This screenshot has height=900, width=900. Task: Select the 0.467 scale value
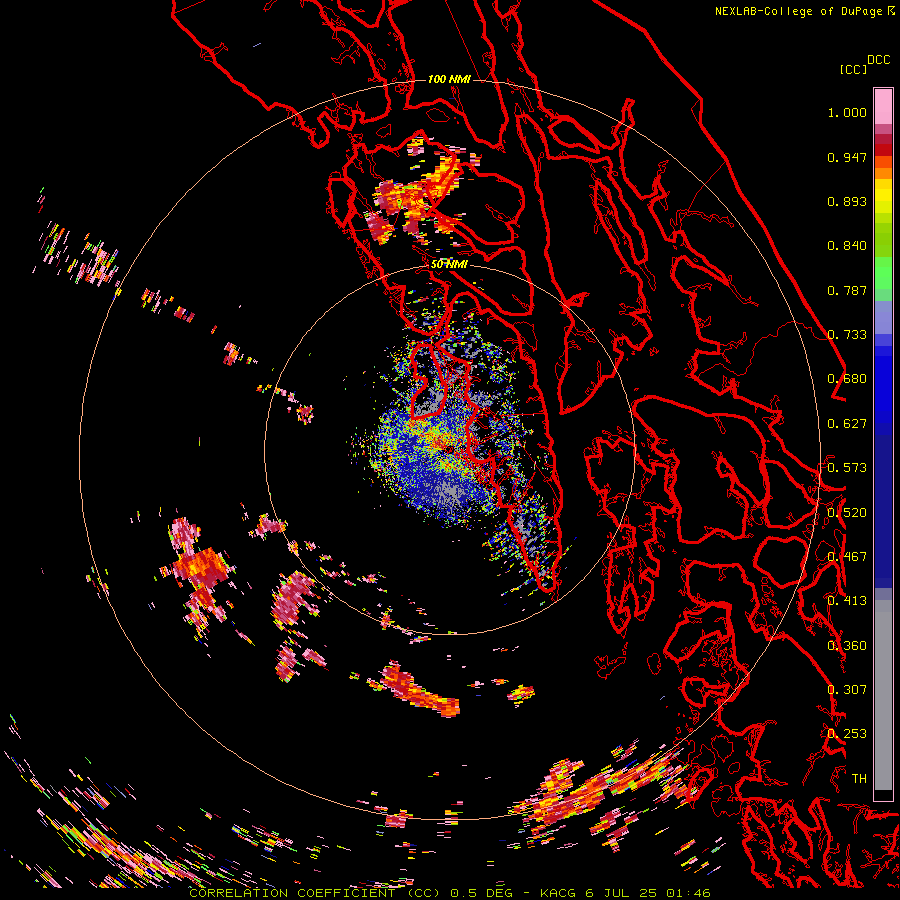click(x=847, y=557)
